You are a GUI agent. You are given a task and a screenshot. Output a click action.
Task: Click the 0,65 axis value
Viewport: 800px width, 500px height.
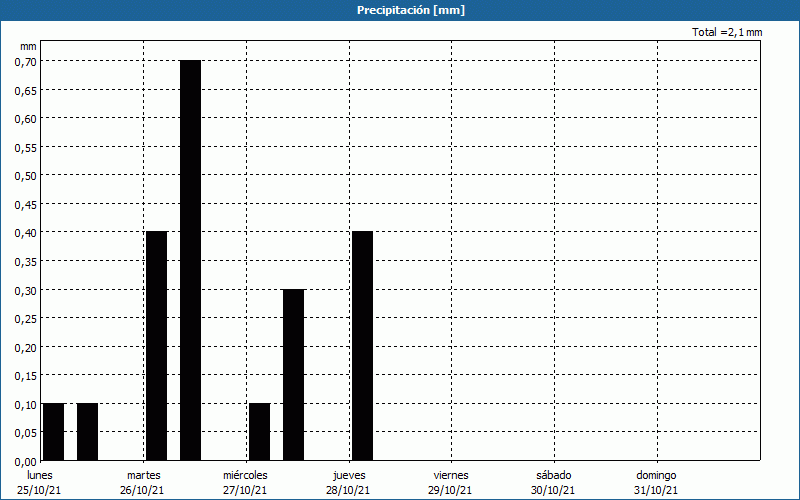(25, 90)
